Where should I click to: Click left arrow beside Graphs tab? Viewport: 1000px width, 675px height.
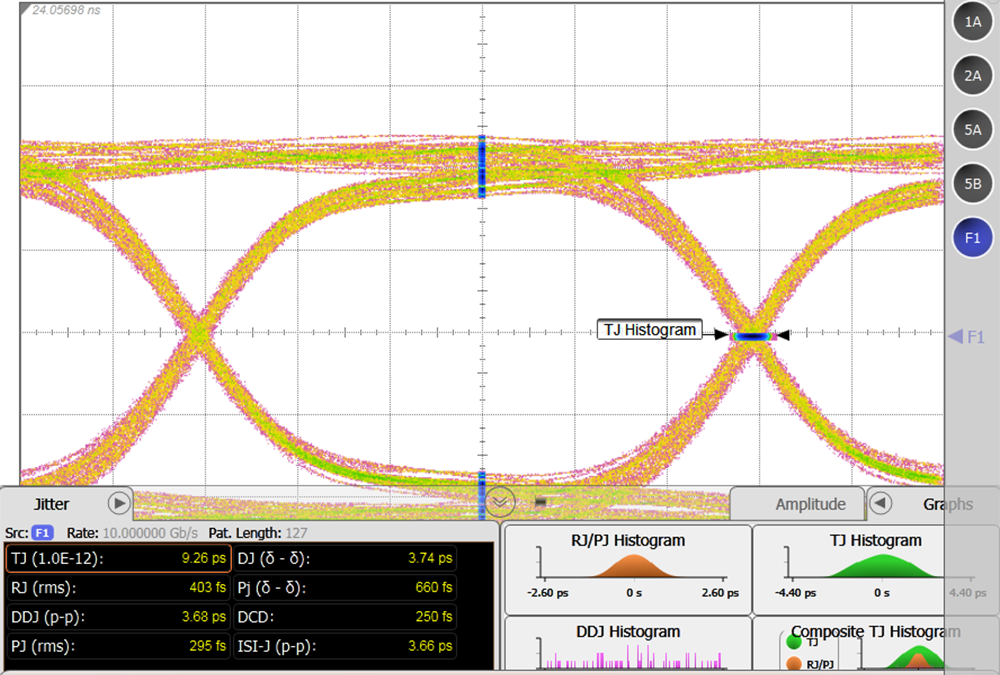point(880,503)
